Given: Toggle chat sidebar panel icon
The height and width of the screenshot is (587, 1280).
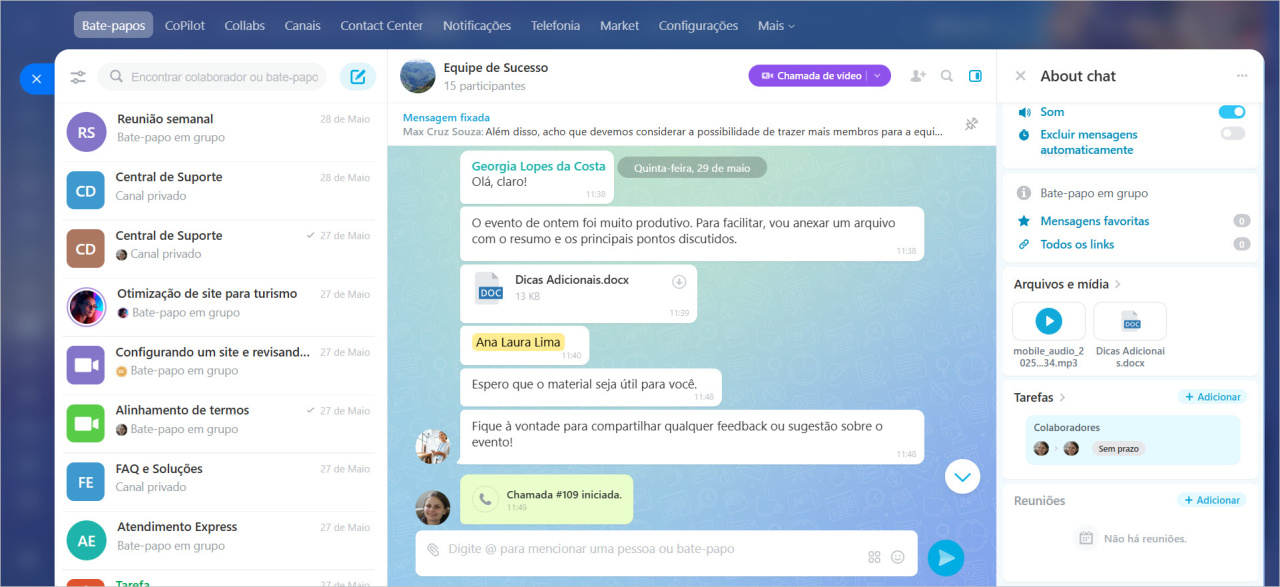Looking at the screenshot, I should (976, 76).
